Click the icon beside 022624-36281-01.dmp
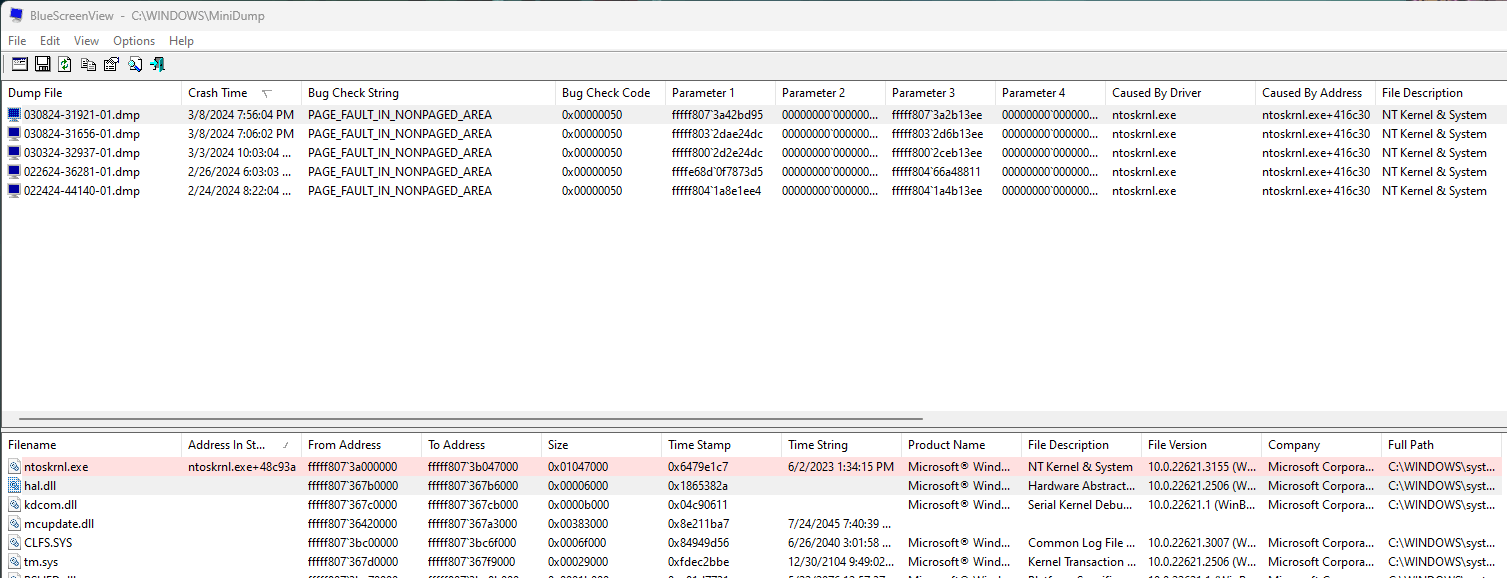The height and width of the screenshot is (578, 1507). 14,172
